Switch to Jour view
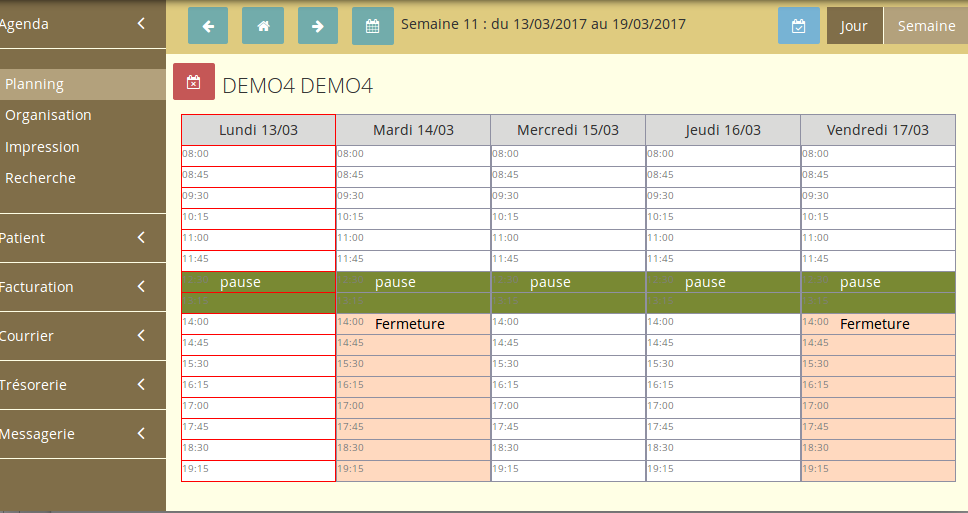The width and height of the screenshot is (968, 513). click(x=854, y=26)
